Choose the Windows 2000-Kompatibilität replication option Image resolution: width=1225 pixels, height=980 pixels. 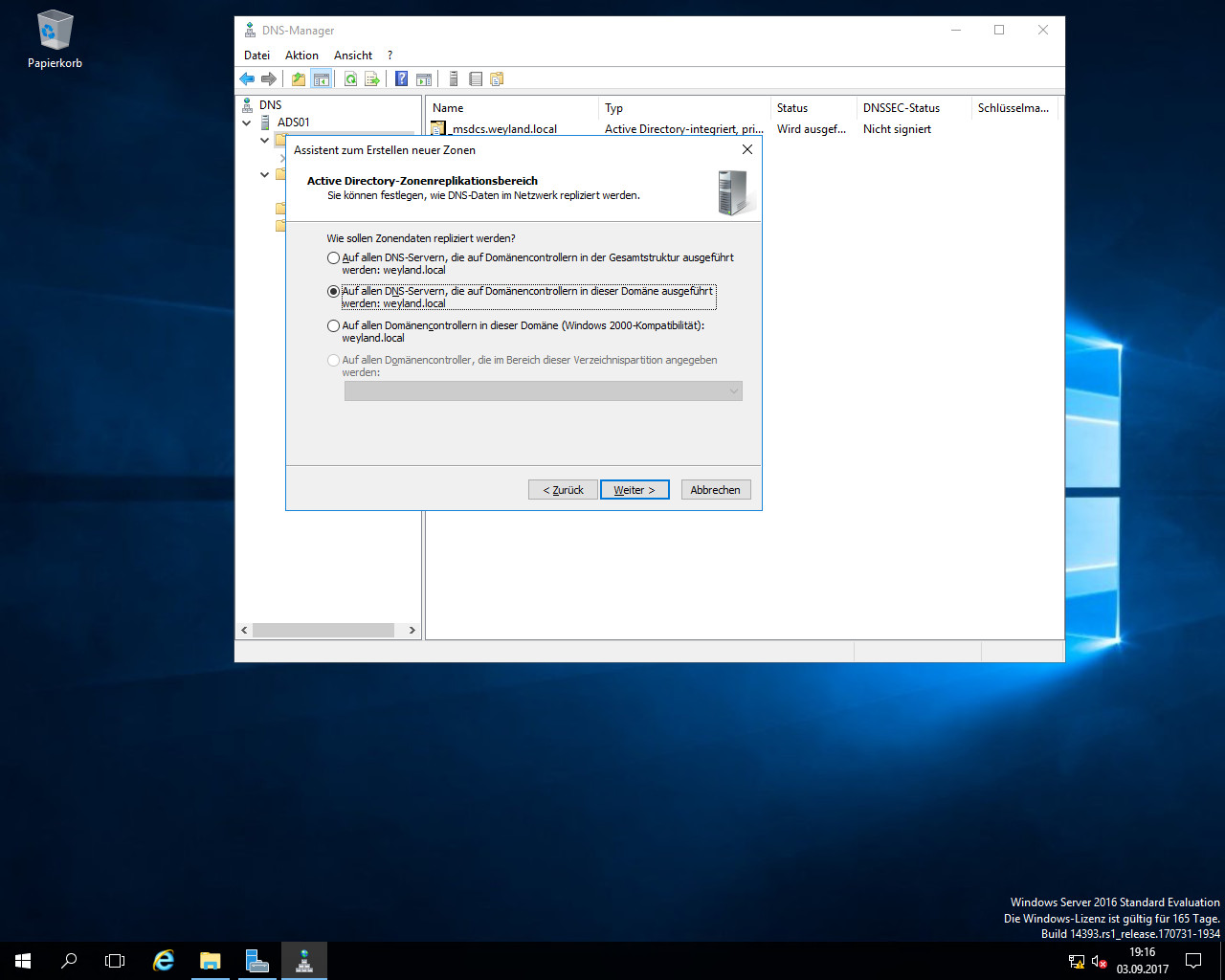coord(333,325)
